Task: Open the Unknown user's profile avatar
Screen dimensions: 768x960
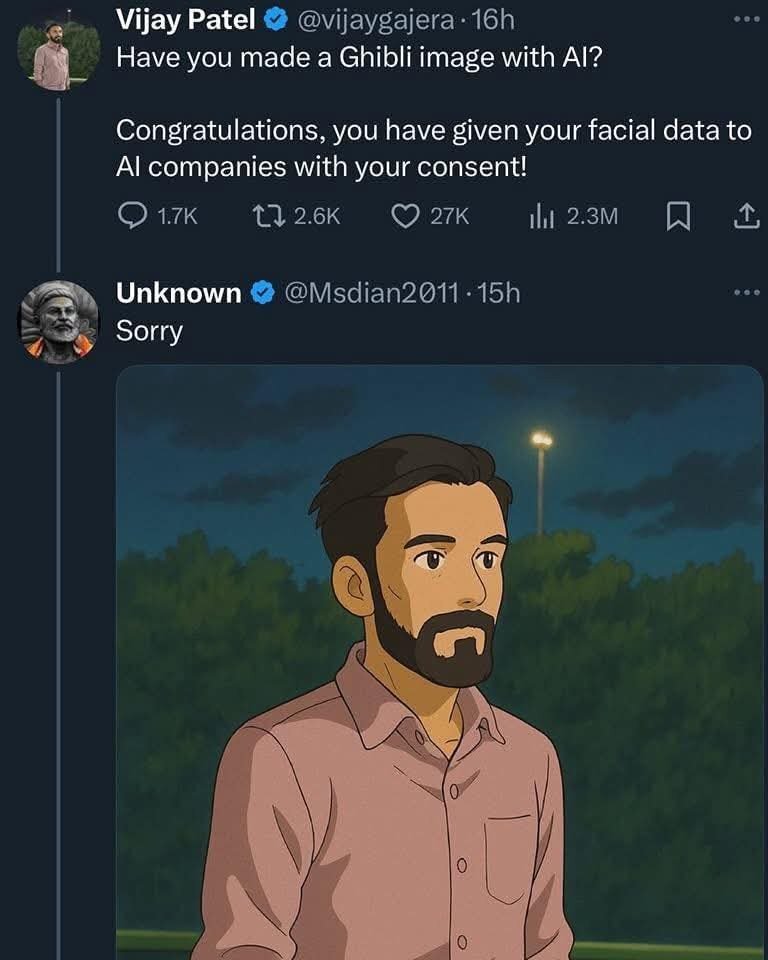Action: point(59,321)
